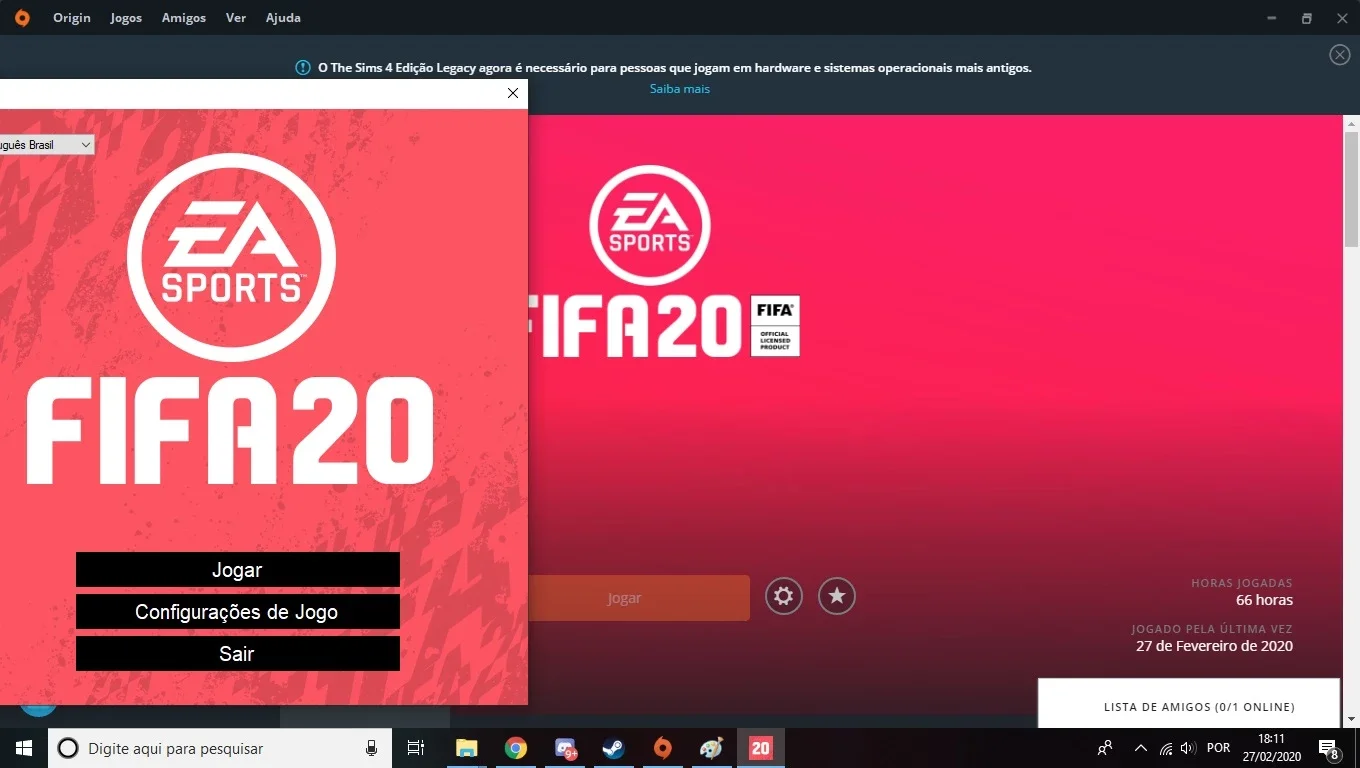This screenshot has width=1360, height=768.
Task: Open game settings gear icon in Origin
Action: (784, 597)
